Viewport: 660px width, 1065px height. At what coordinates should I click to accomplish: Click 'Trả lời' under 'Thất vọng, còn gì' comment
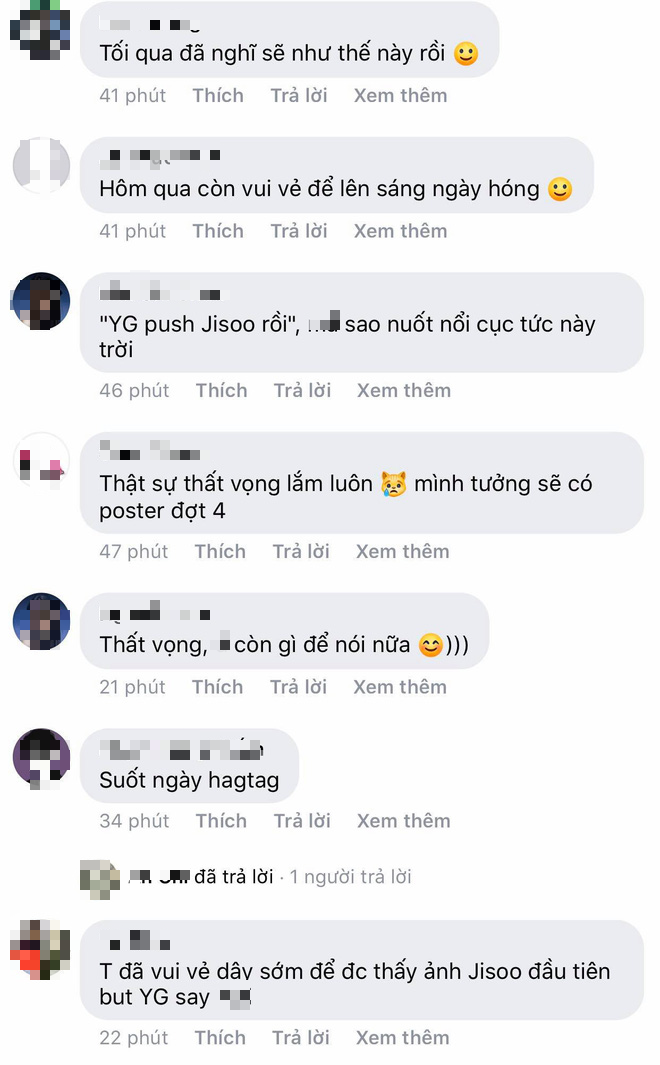298,687
